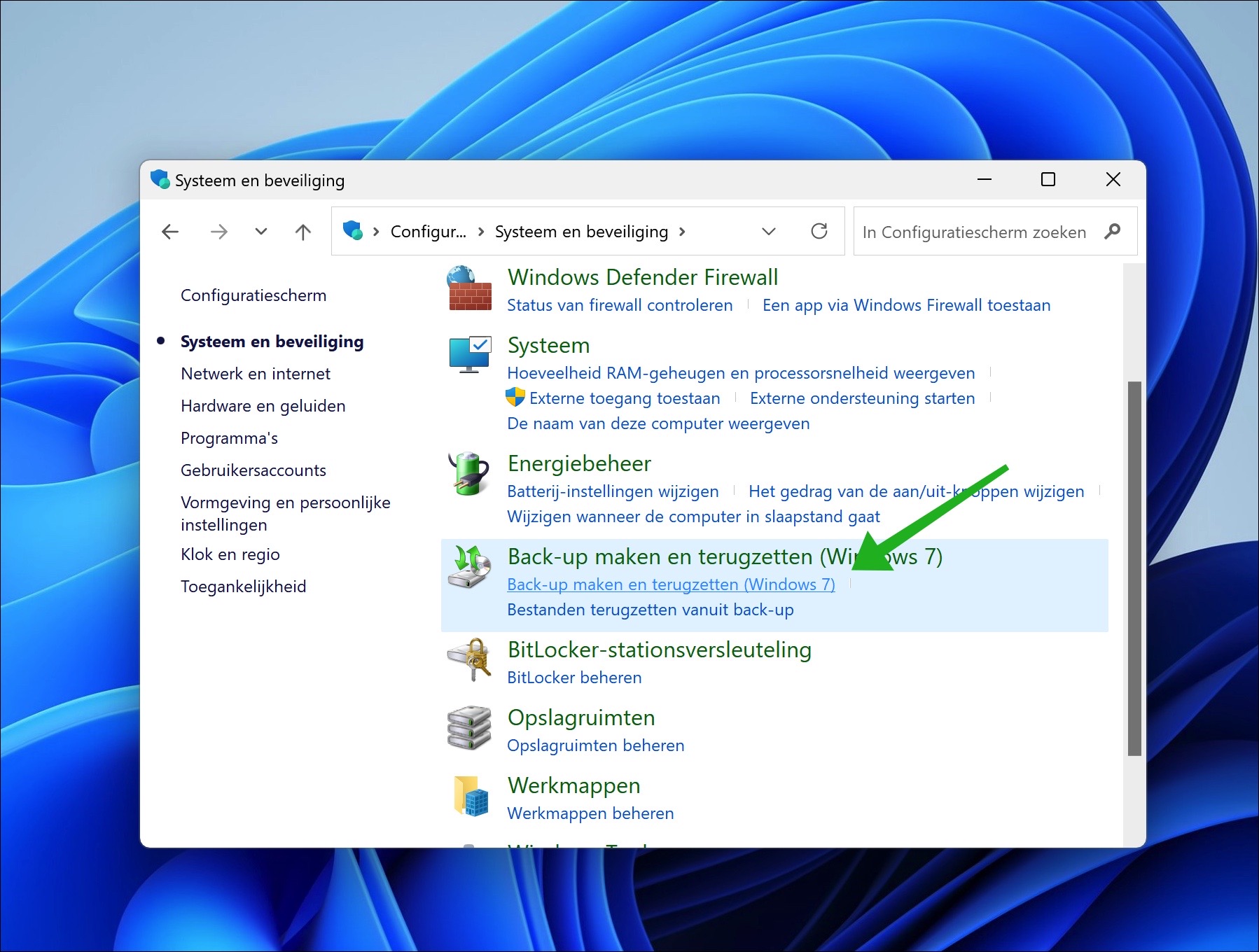Click the In Configuratiescherm zoeken search field
Viewport: 1259px width, 952px height.
973,231
